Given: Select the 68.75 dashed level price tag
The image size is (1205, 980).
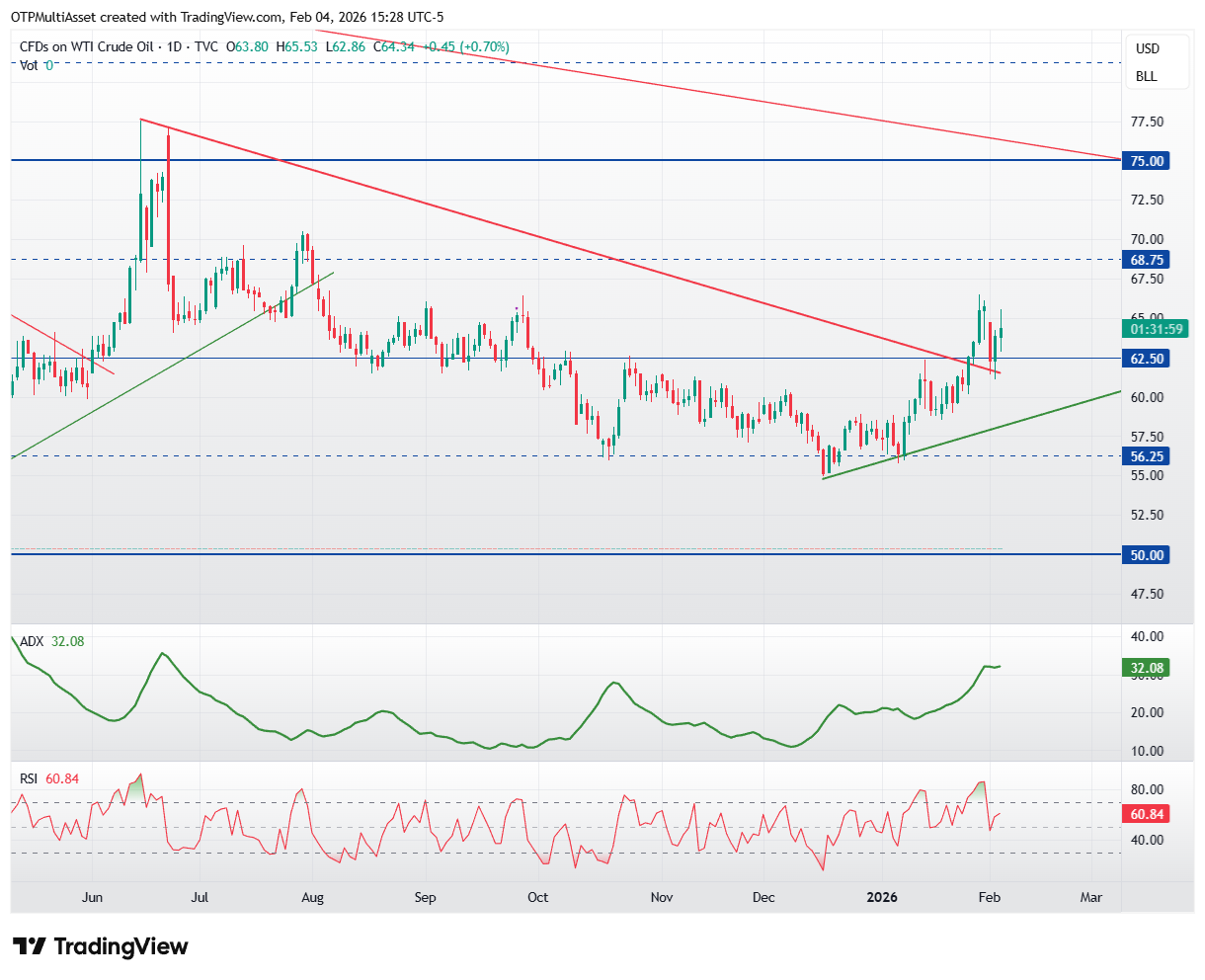Looking at the screenshot, I should (1146, 259).
